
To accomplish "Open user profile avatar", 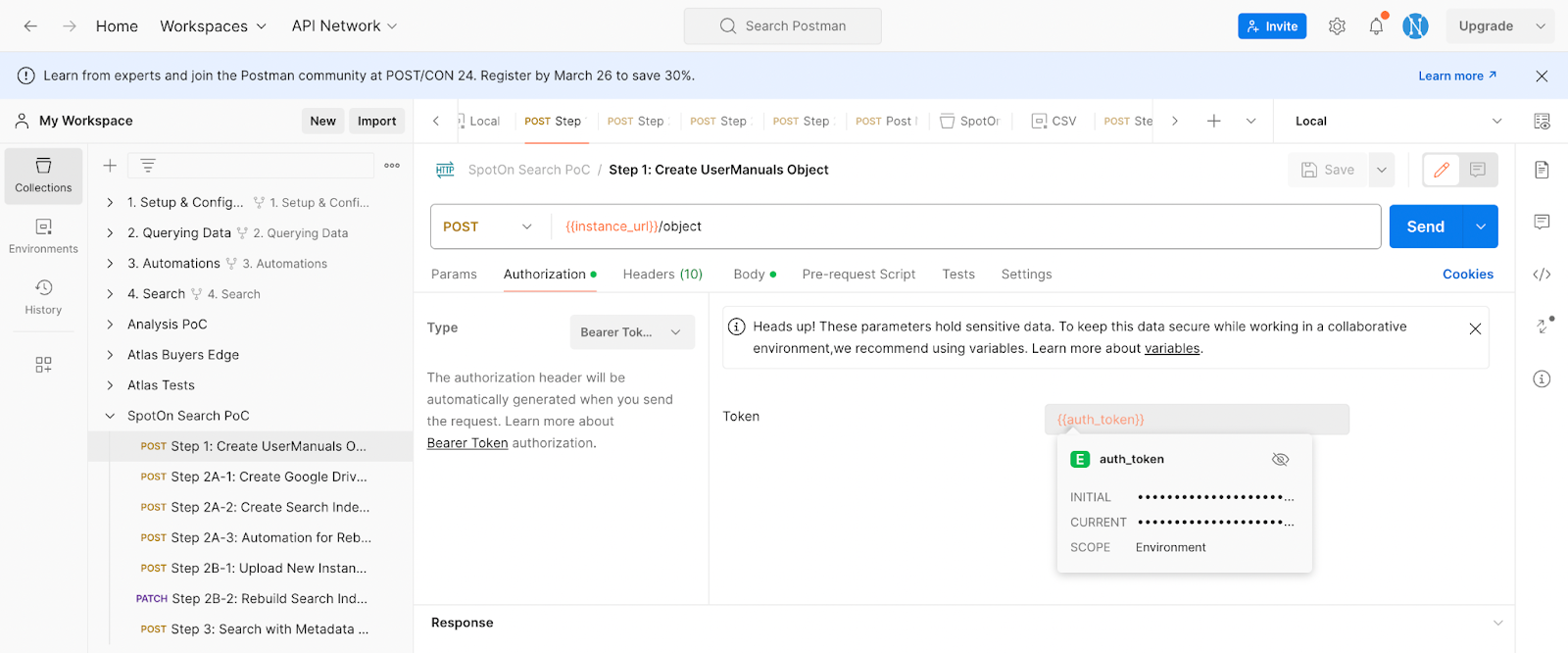I will (x=1415, y=26).
